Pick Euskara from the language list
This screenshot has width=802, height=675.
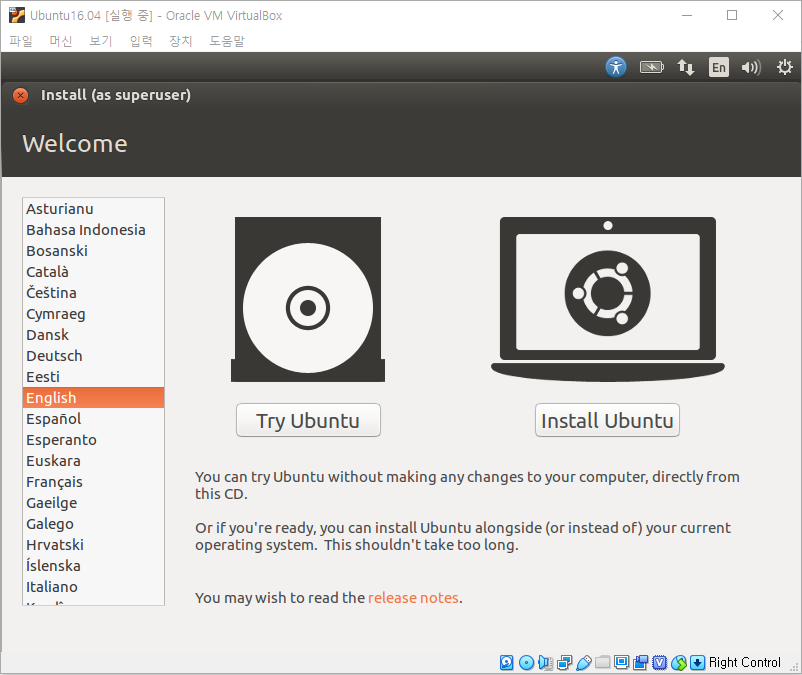94,461
